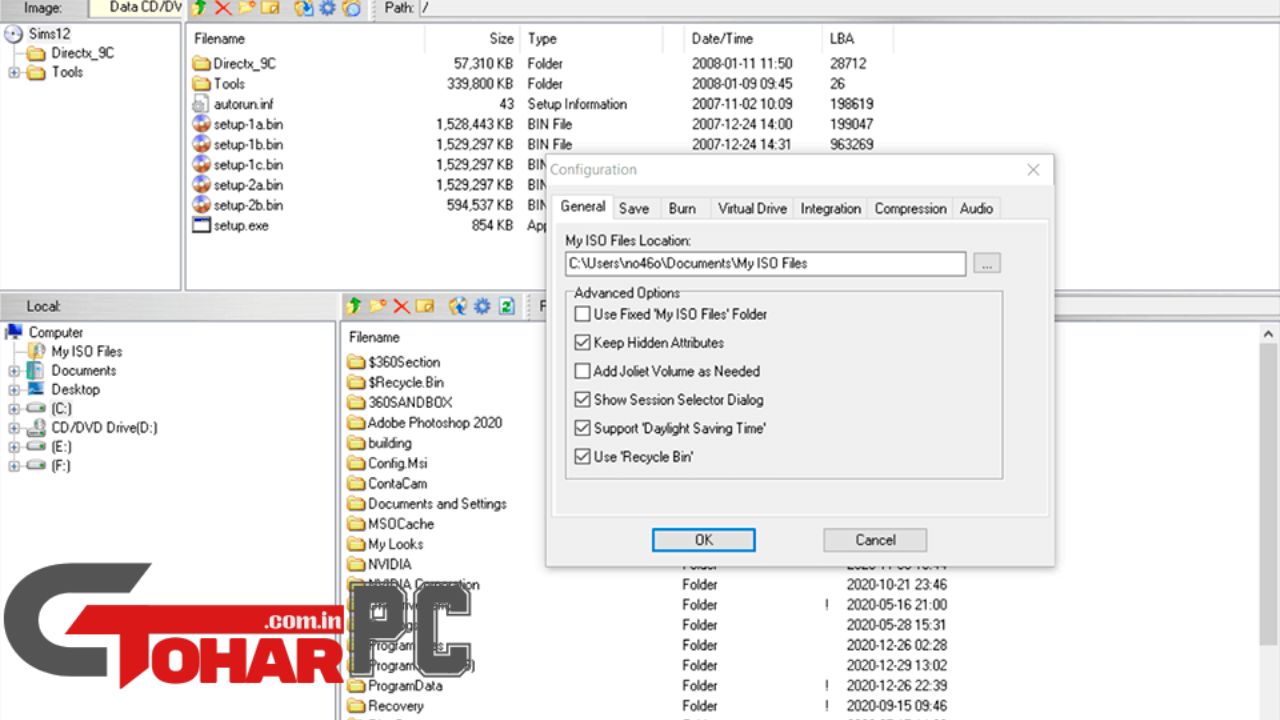Toggle Use 'Recycle Bin' checkbox
Viewport: 1280px width, 720px height.
[x=583, y=457]
